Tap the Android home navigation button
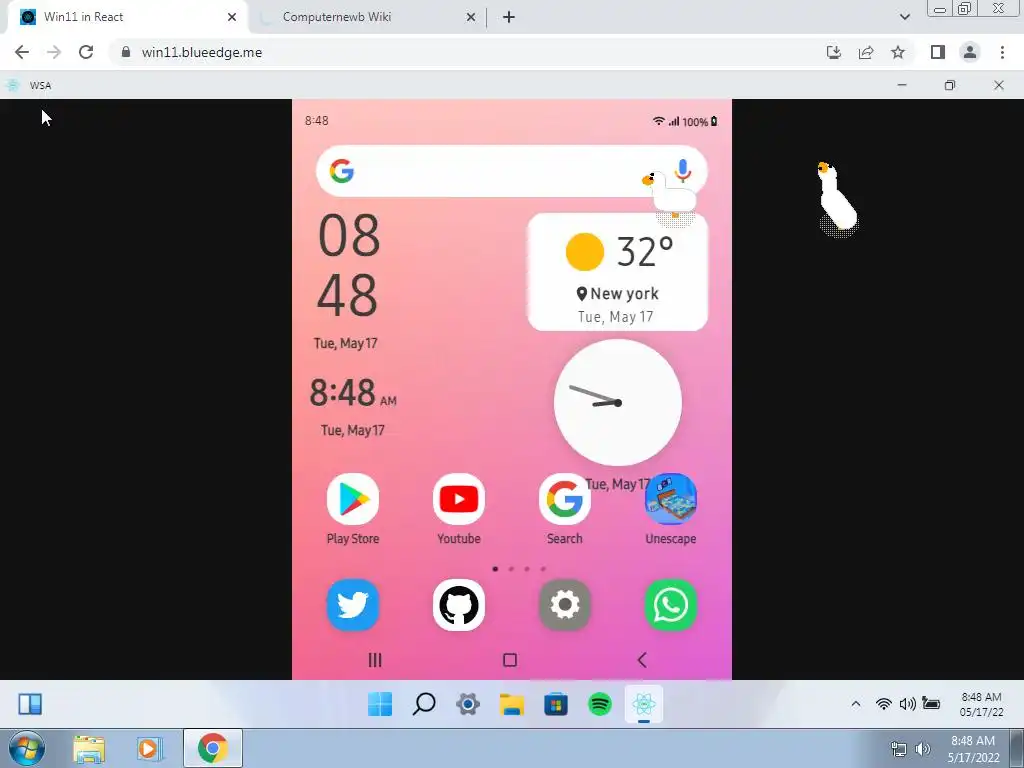Image resolution: width=1024 pixels, height=768 pixels. click(x=510, y=660)
